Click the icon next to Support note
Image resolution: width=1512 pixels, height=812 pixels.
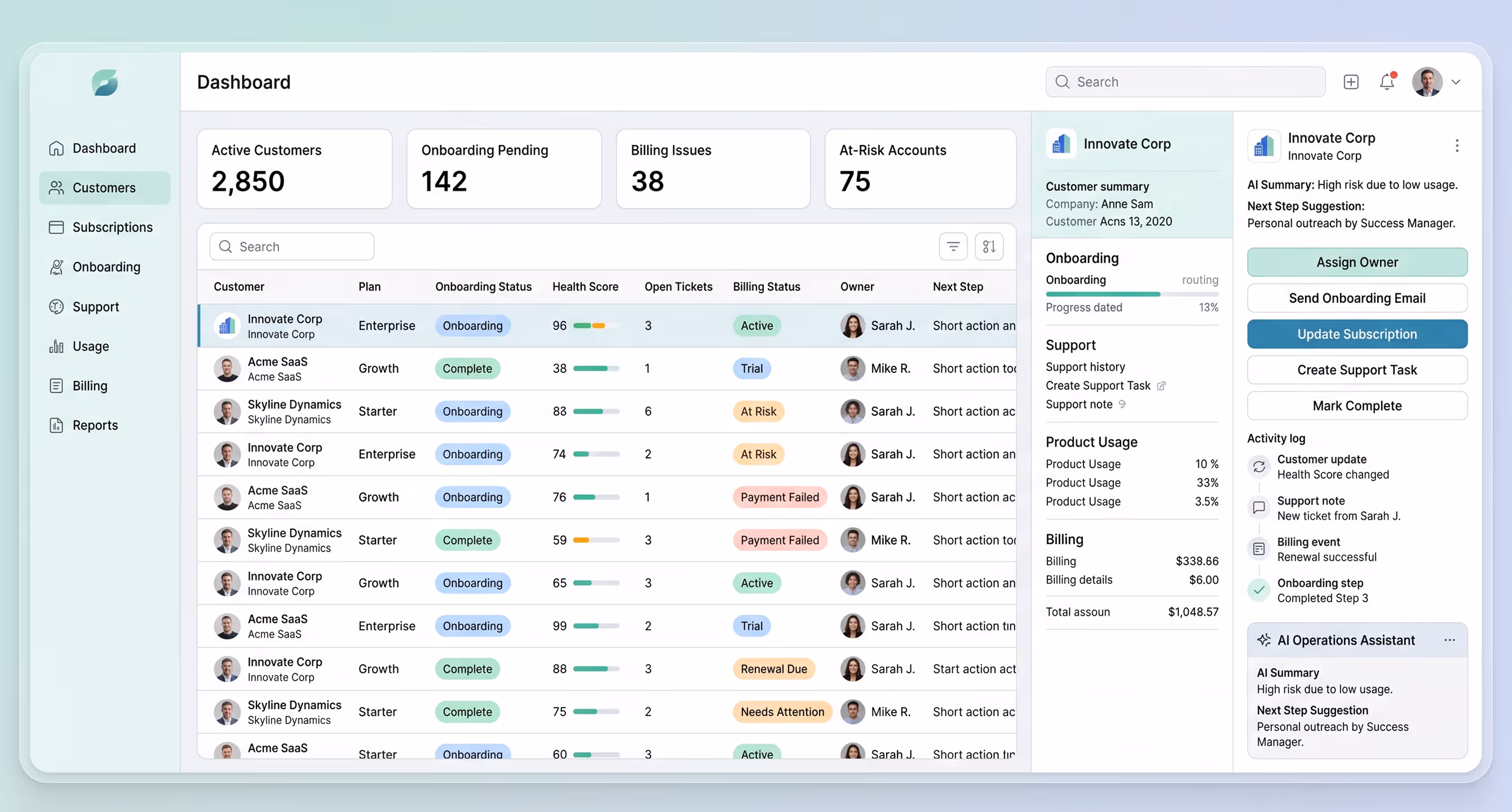(1122, 404)
